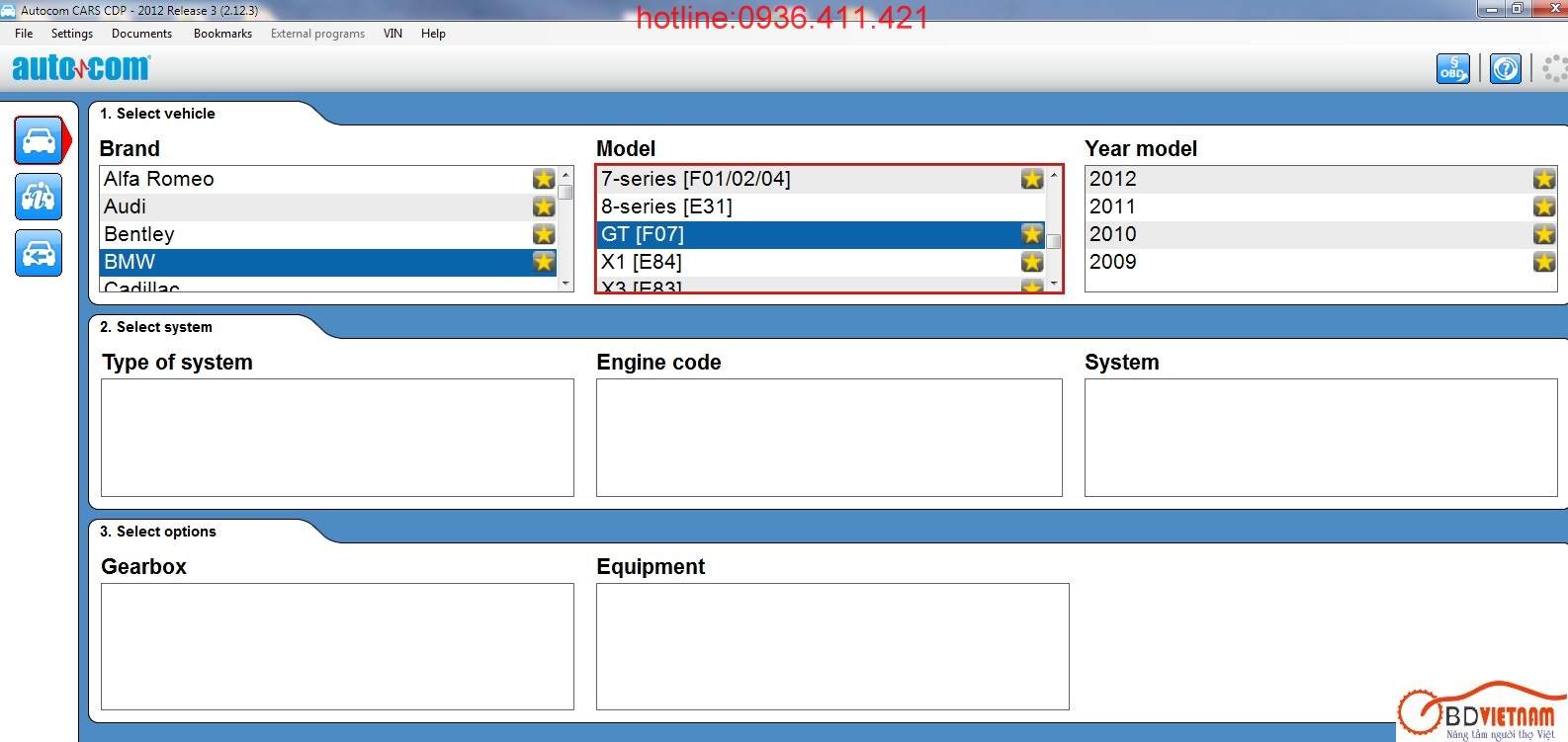Click the OBD toolbar icon
Viewport: 1568px width, 742px height.
click(1452, 68)
